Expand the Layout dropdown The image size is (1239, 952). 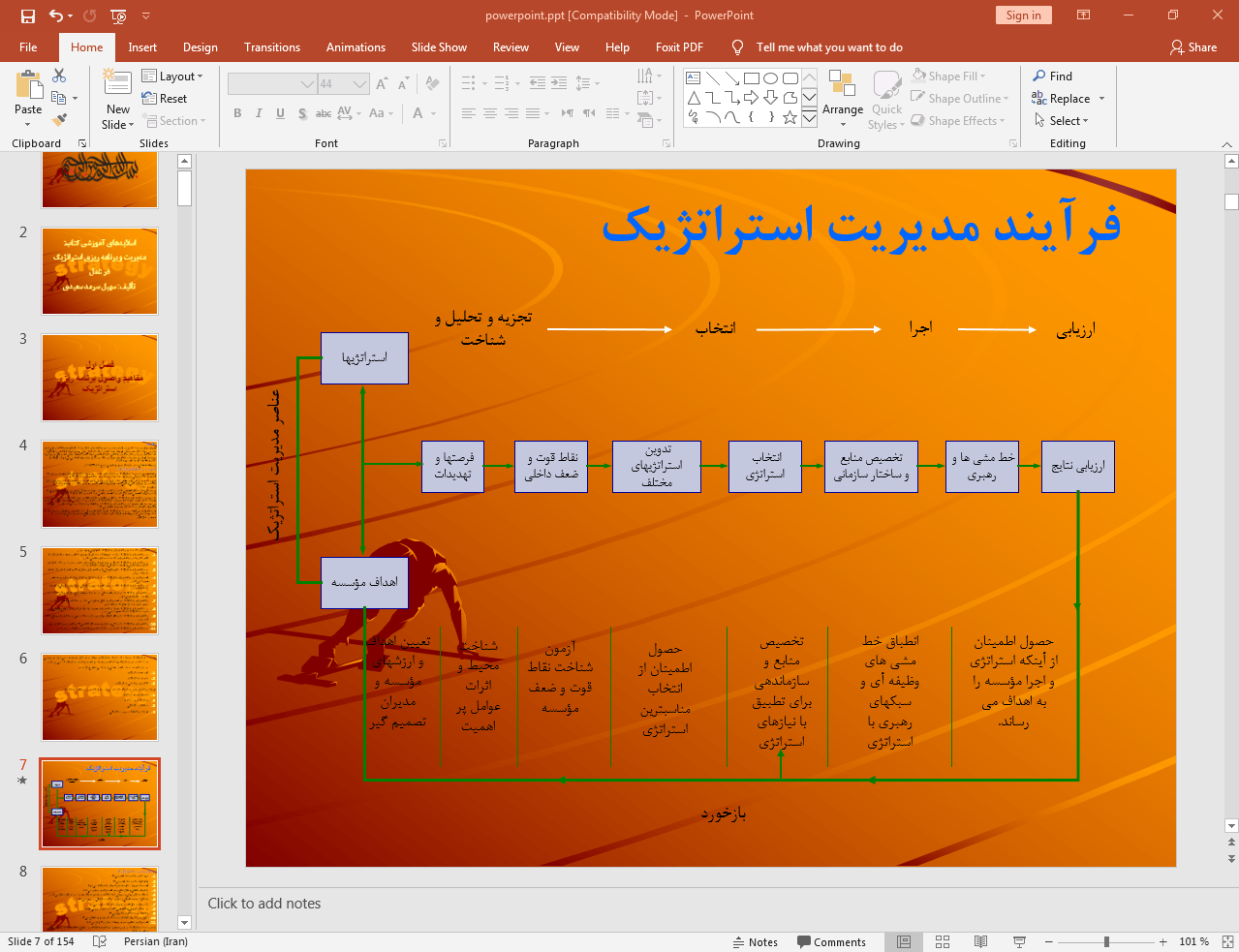click(172, 77)
